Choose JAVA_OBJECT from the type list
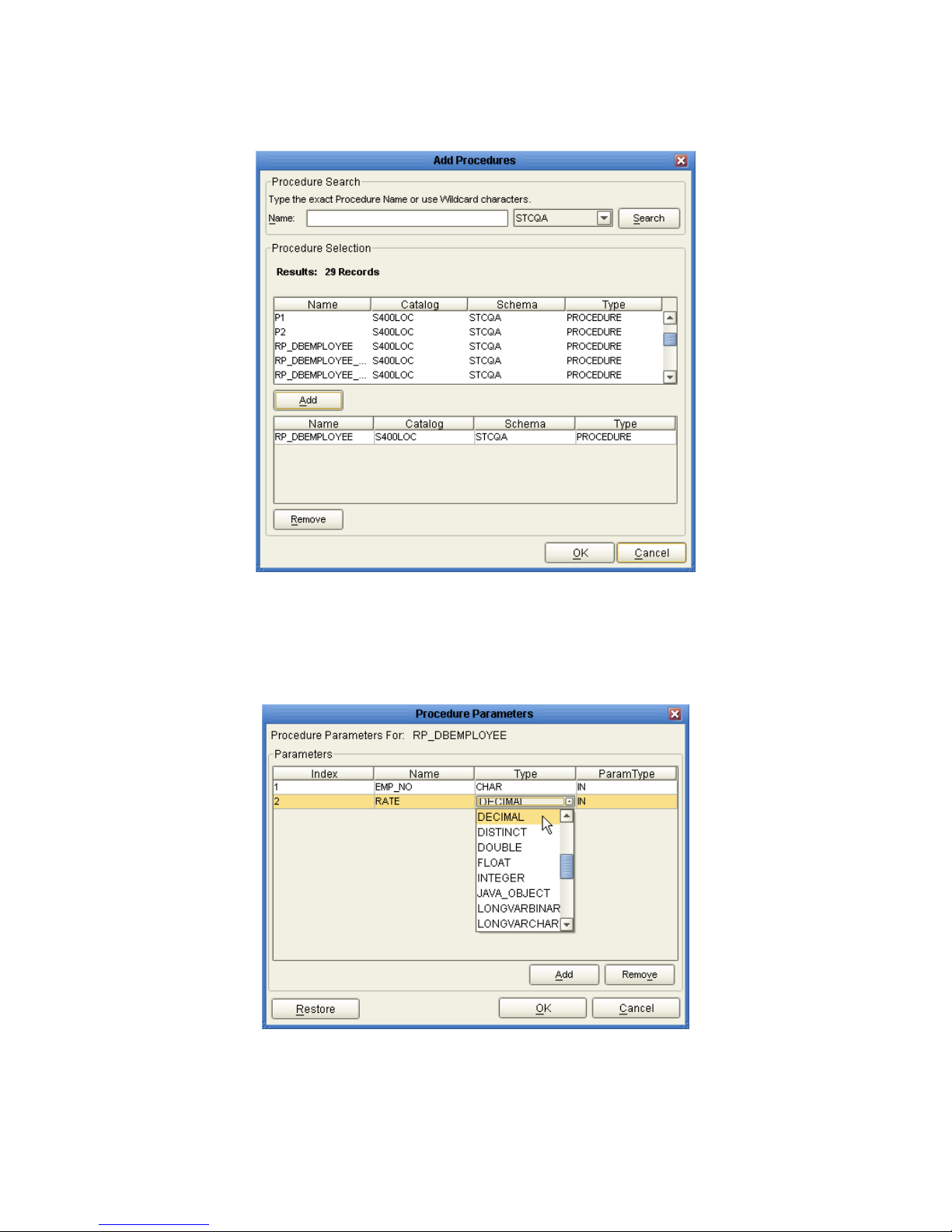 (517, 893)
